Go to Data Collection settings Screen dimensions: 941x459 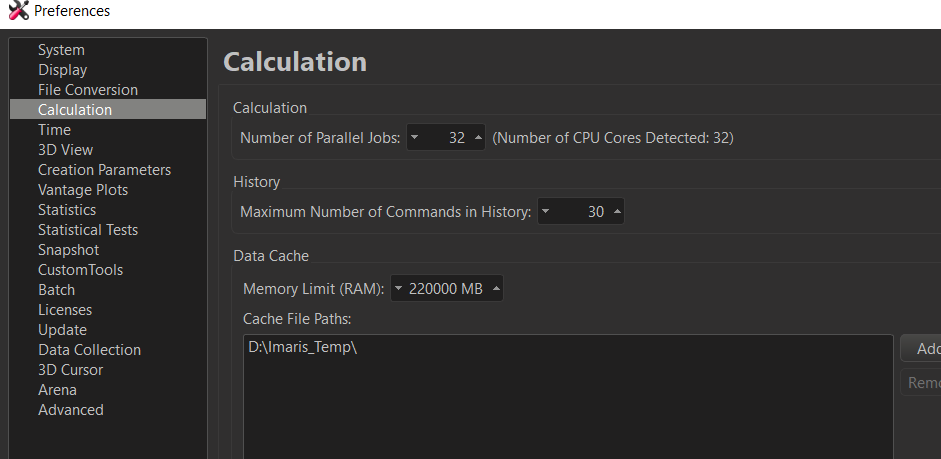tap(89, 350)
